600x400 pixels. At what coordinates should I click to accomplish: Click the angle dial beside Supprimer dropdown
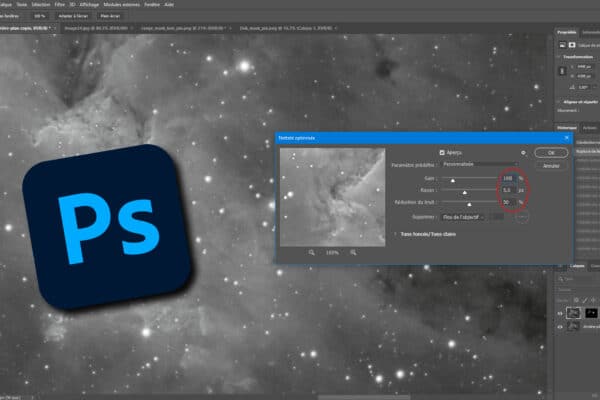tap(522, 217)
